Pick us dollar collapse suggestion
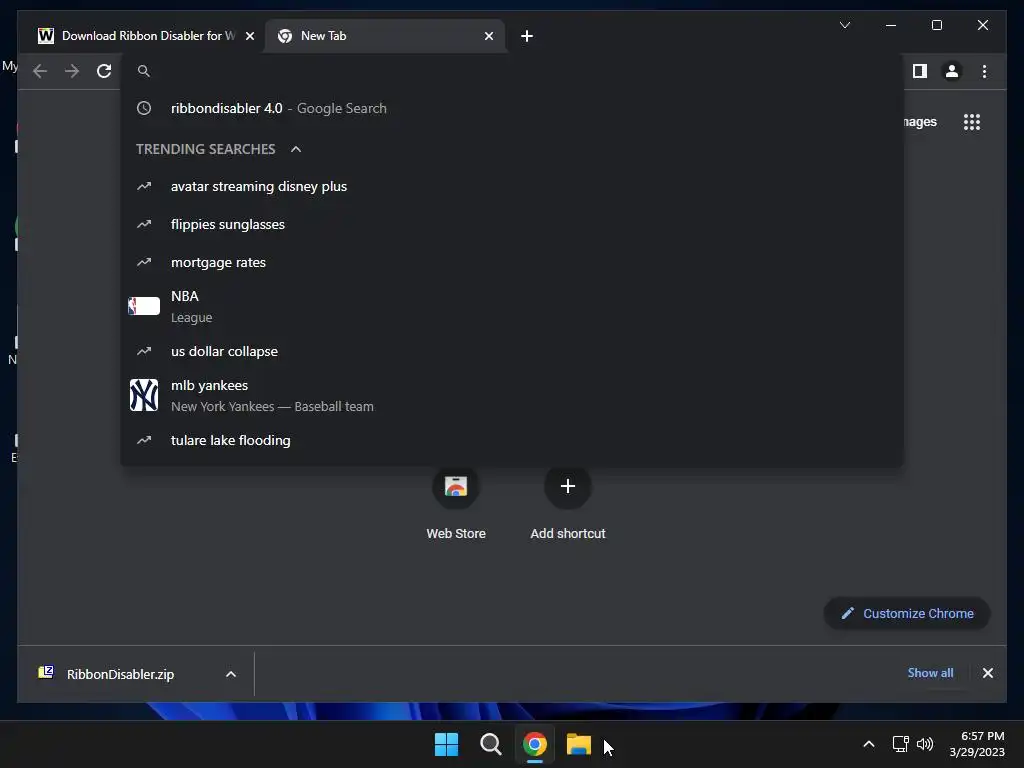 coord(512,351)
